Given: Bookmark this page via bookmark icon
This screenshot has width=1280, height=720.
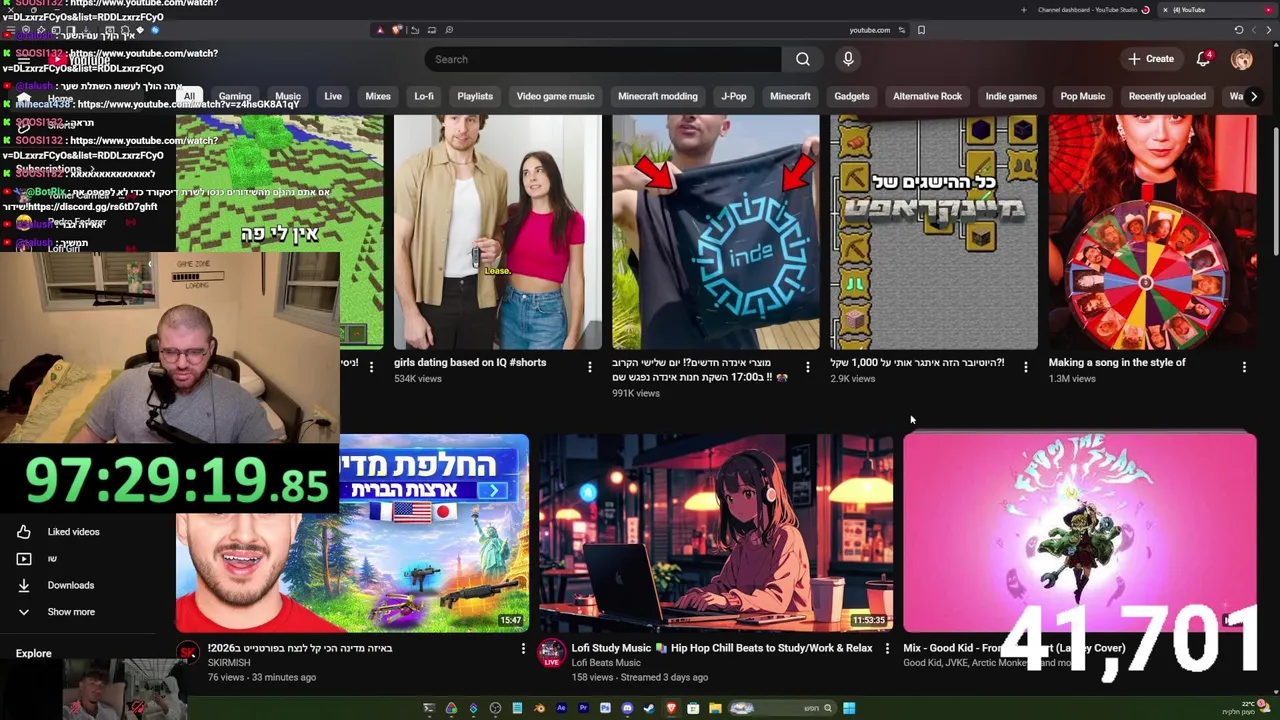Looking at the screenshot, I should coord(921,30).
